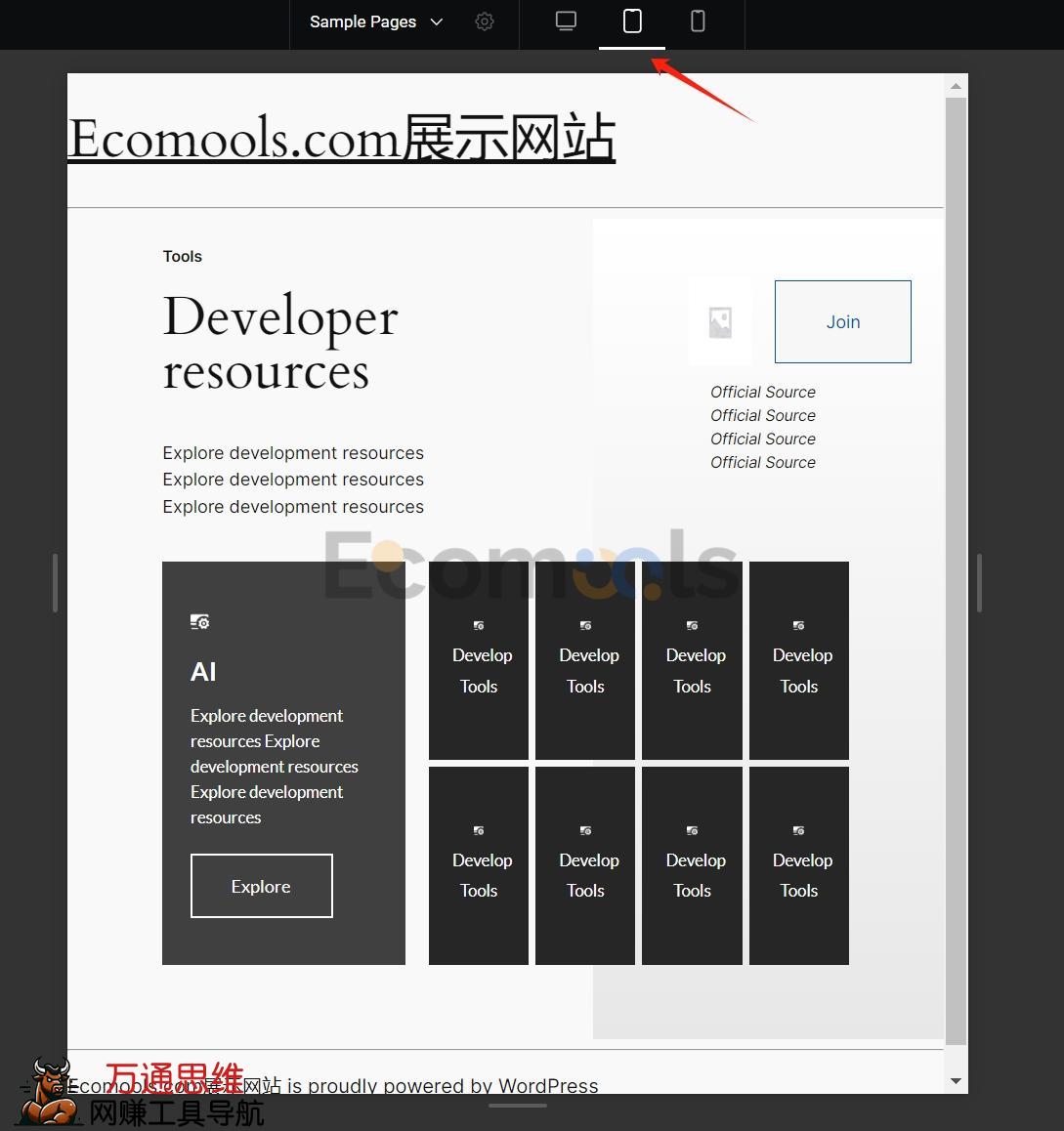The width and height of the screenshot is (1064, 1131).
Task: Toggle tablet preview mode
Action: [631, 21]
